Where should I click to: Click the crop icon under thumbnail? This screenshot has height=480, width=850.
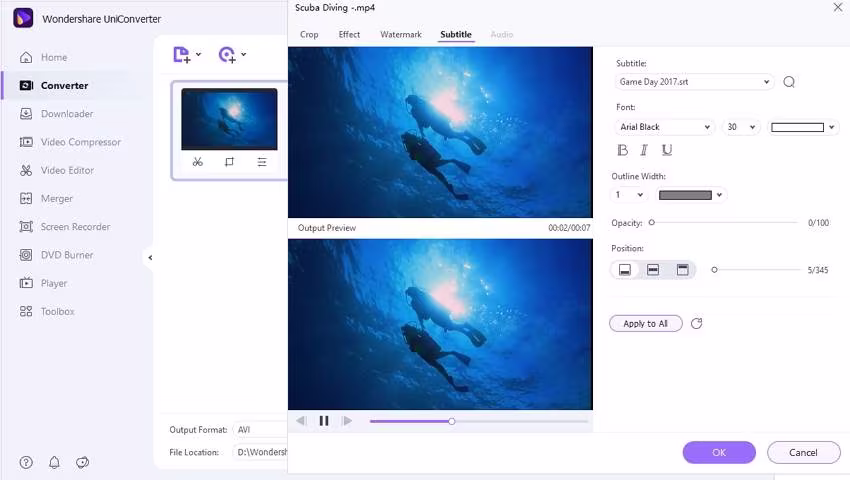click(229, 162)
